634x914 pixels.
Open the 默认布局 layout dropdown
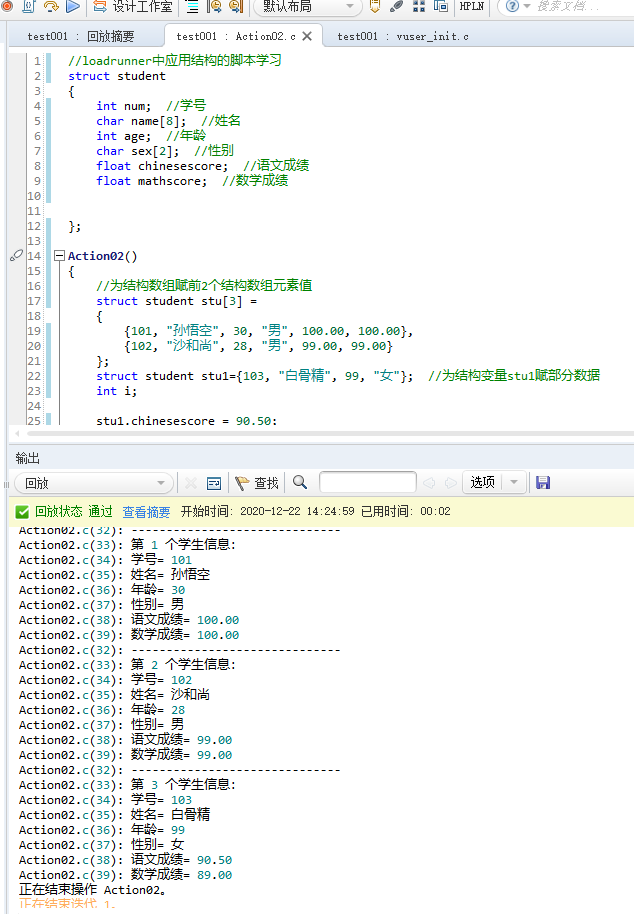pos(307,6)
